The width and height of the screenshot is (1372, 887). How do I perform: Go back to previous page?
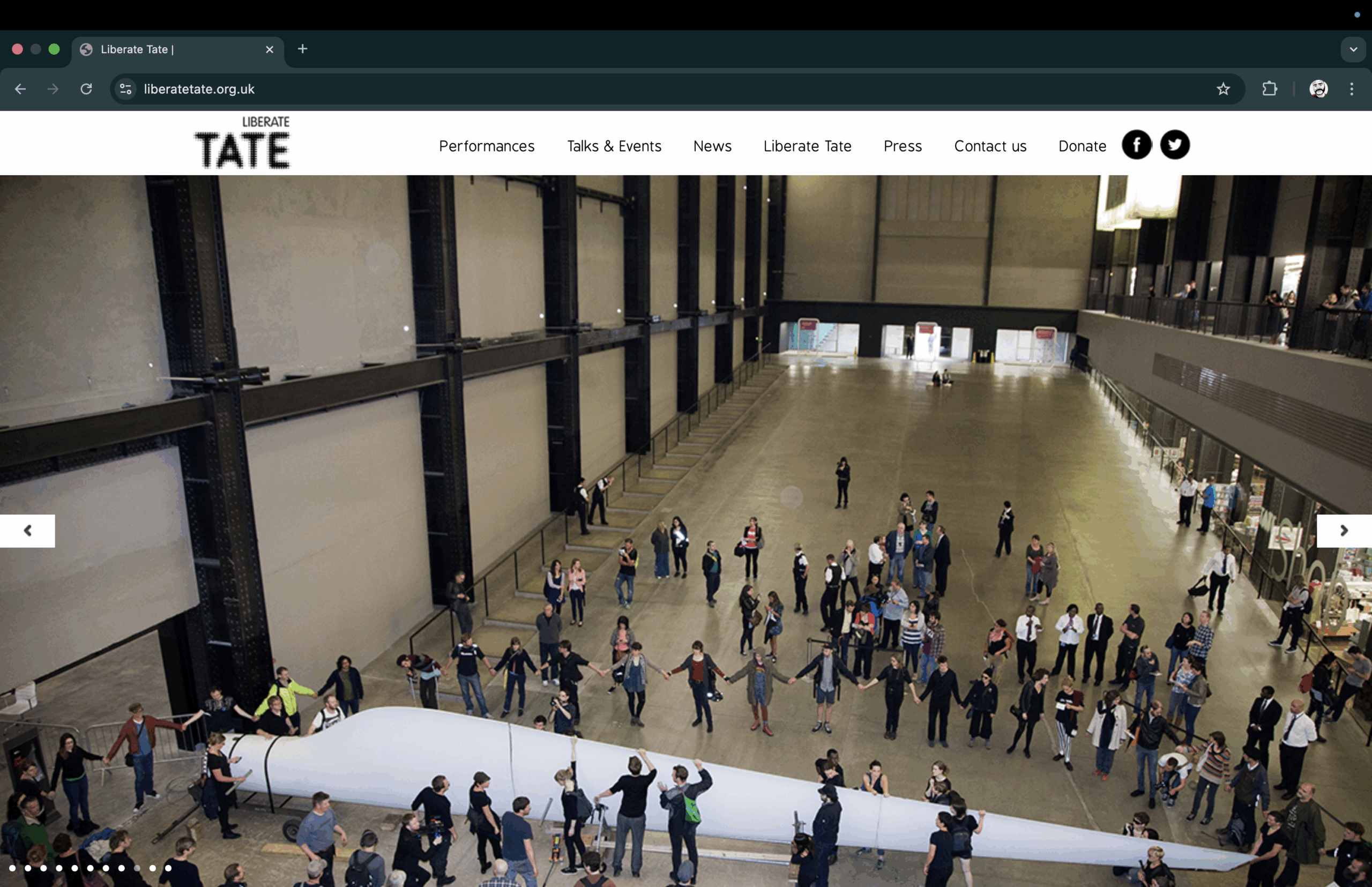[x=20, y=89]
